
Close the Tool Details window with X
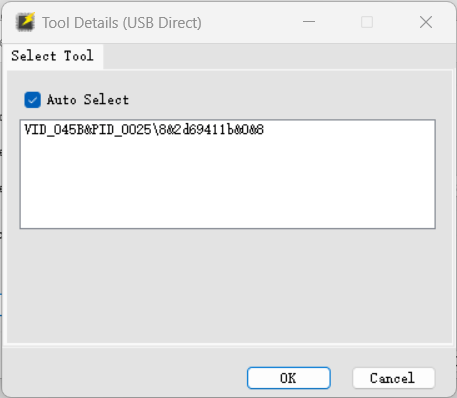point(426,22)
